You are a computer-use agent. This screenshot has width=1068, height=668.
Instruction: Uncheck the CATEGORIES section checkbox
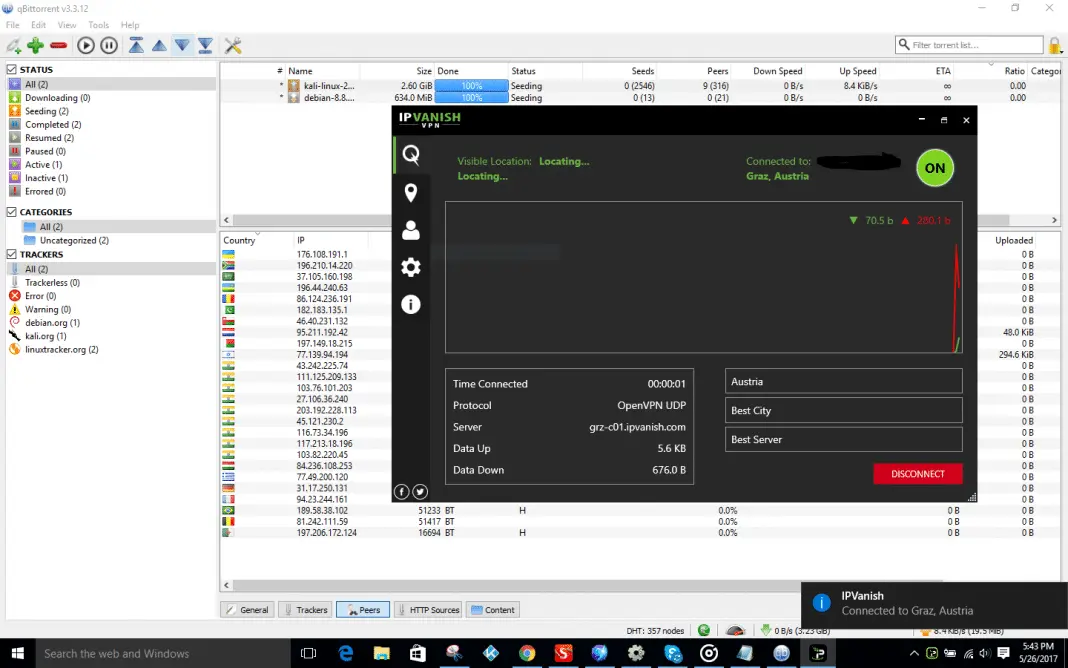[12, 212]
